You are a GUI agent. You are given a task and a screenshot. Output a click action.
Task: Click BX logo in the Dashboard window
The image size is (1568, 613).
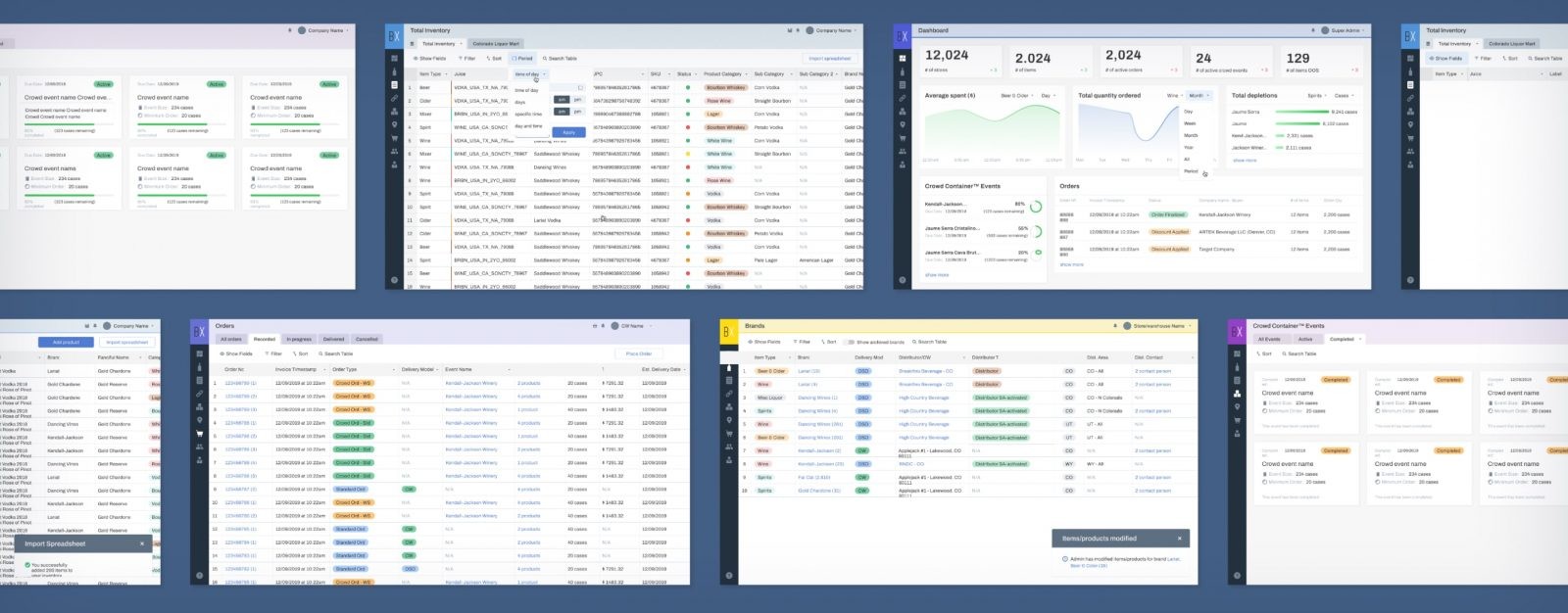point(903,36)
